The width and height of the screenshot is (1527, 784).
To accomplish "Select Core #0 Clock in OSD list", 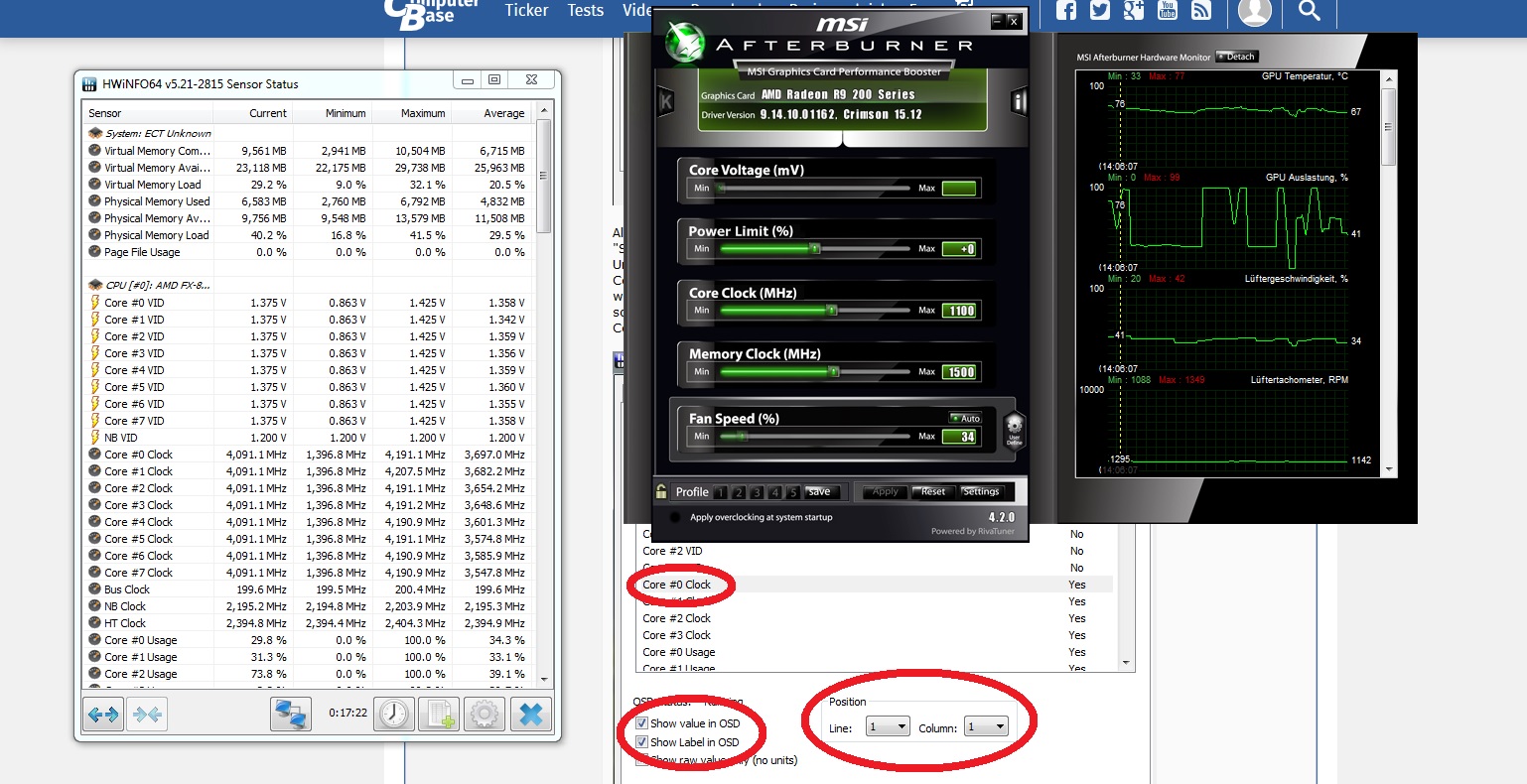I will pos(874,585).
